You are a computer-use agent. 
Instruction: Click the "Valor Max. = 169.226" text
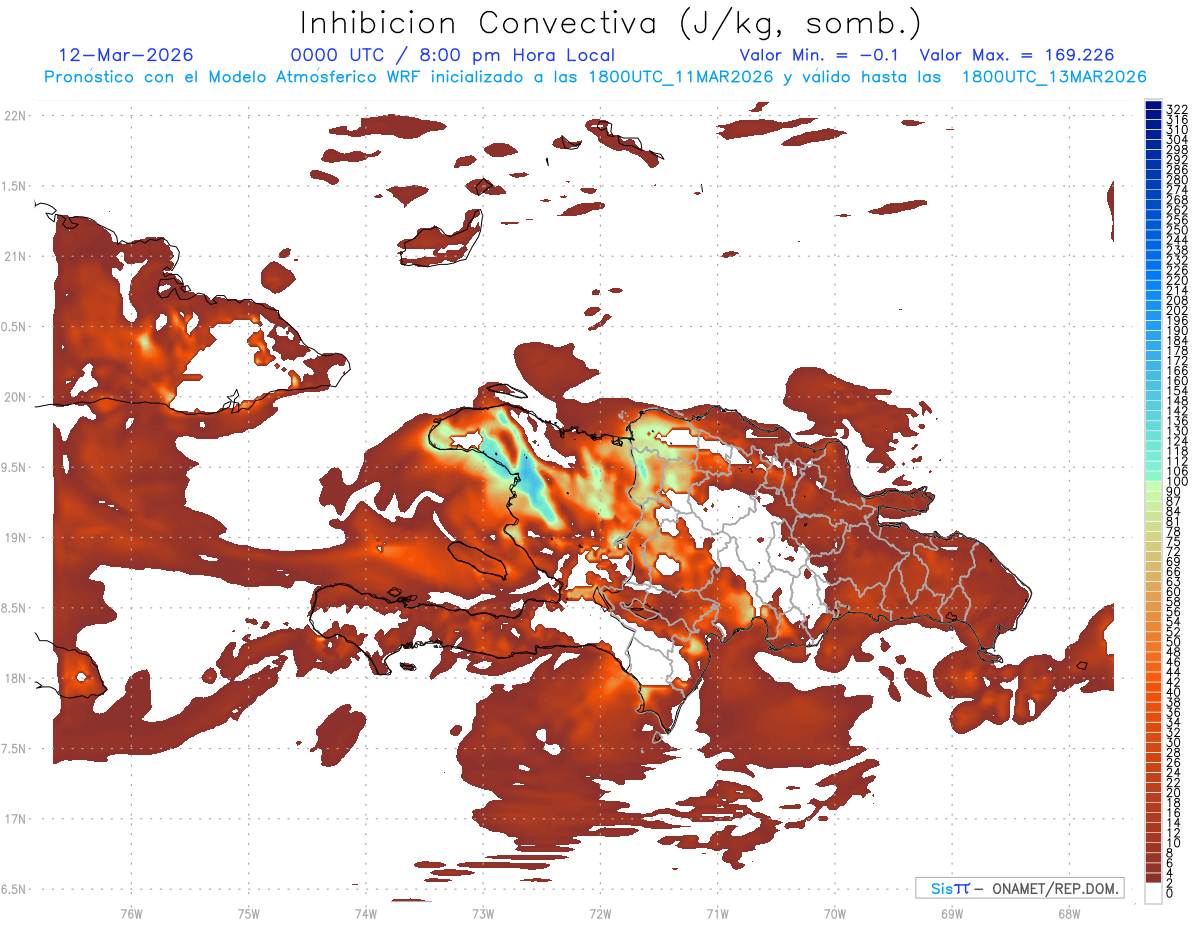tap(1017, 55)
